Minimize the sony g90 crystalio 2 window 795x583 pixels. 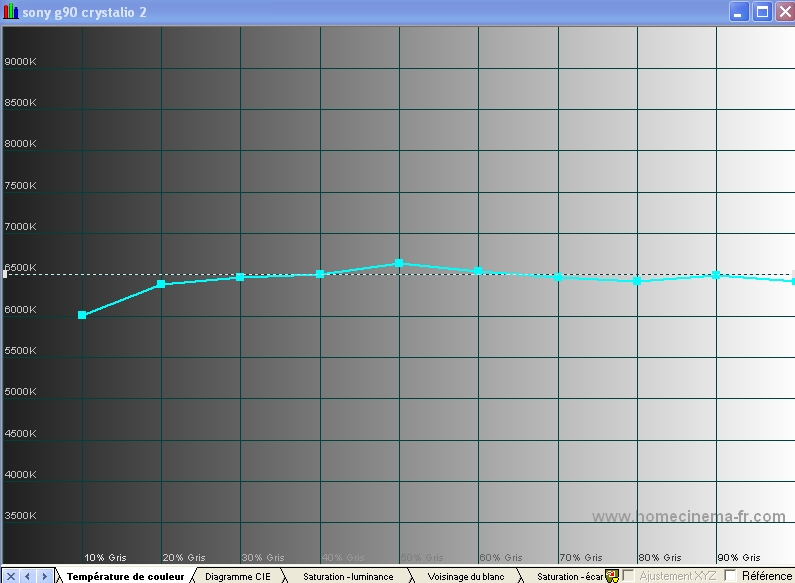click(738, 12)
